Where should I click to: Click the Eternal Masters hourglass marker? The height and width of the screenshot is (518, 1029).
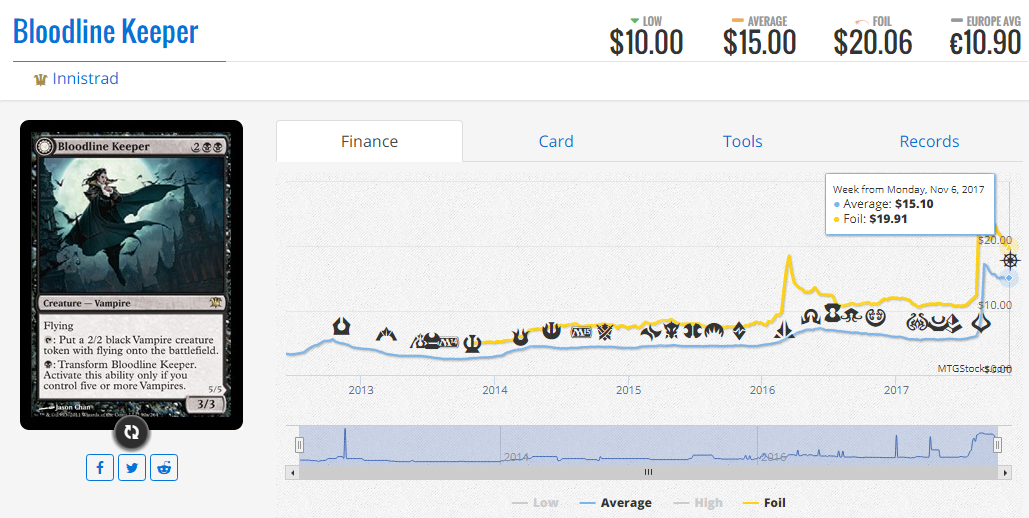833,313
